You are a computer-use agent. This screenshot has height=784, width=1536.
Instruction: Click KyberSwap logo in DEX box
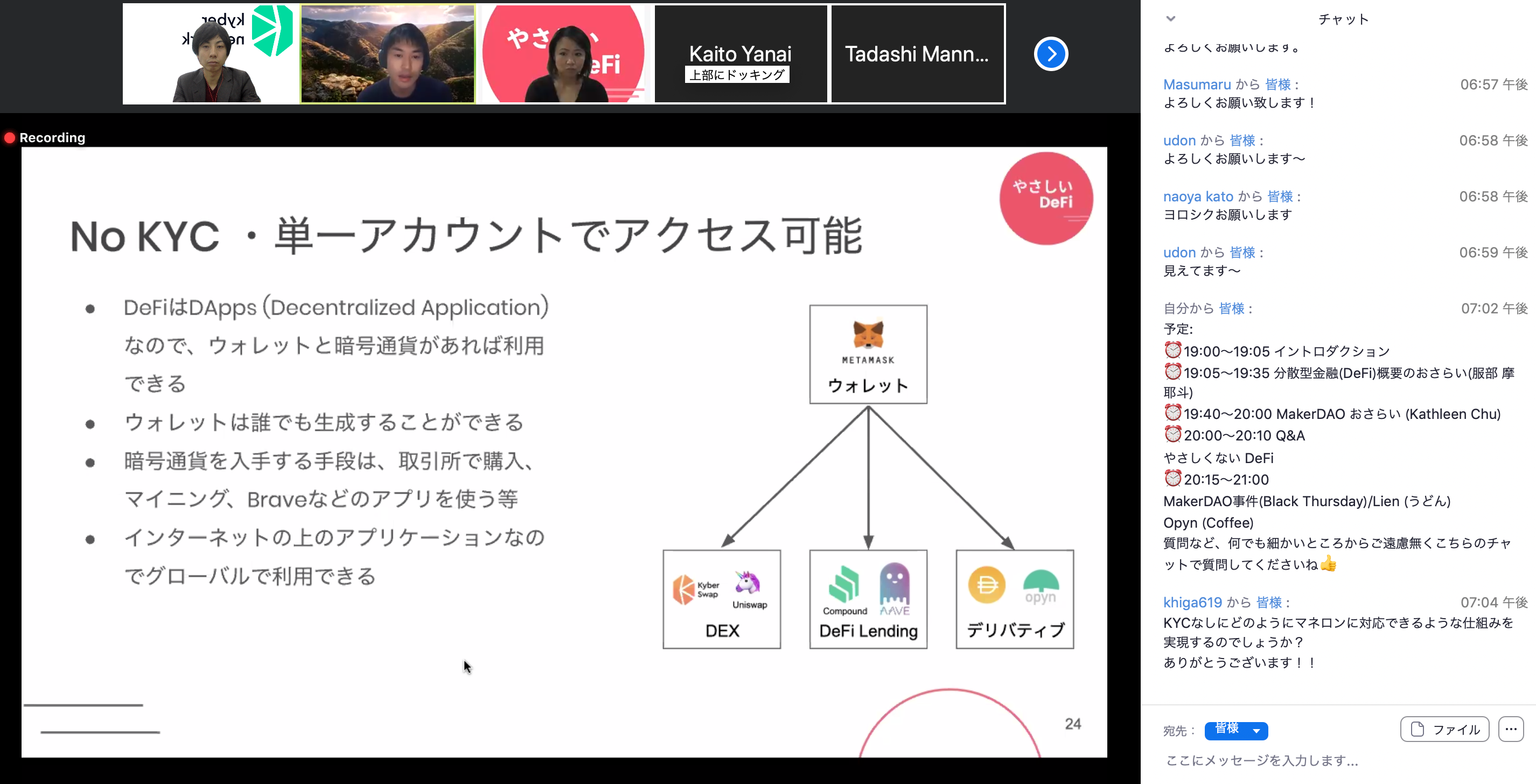coord(696,589)
